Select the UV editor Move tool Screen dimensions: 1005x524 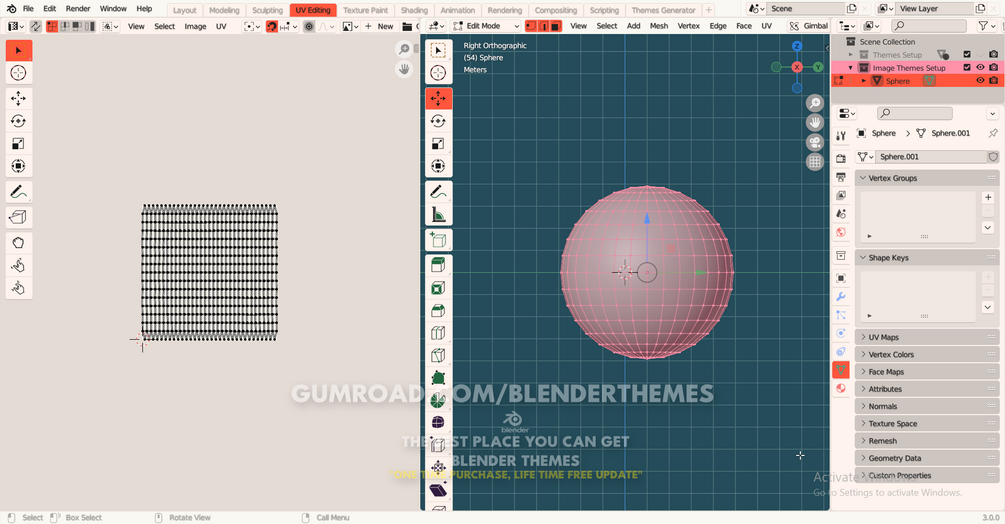tap(19, 98)
